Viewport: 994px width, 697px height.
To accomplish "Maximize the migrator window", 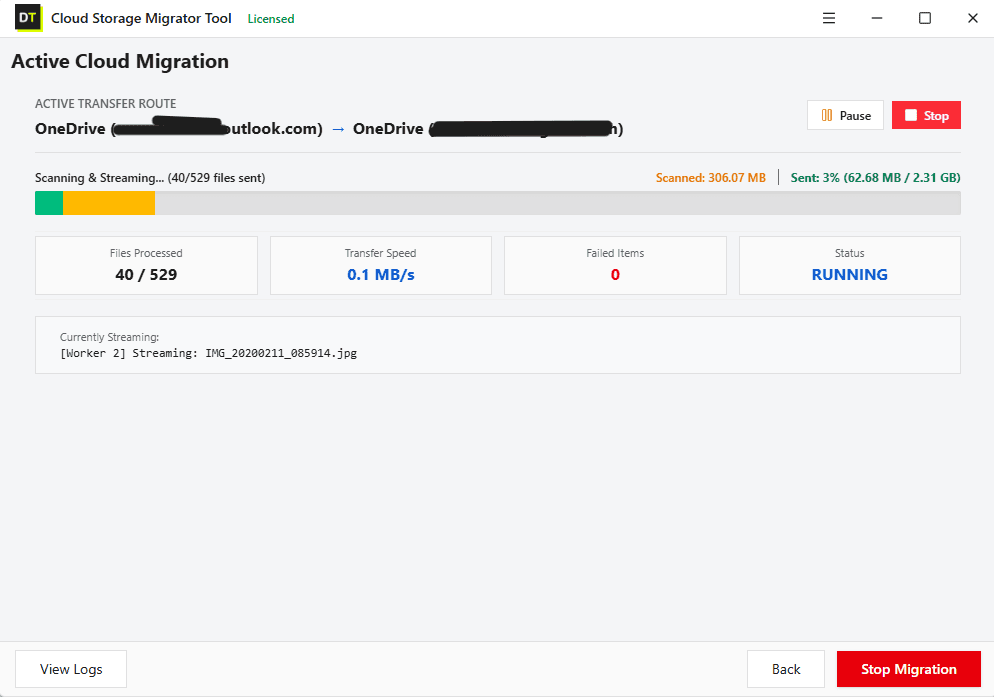I will click(x=925, y=18).
